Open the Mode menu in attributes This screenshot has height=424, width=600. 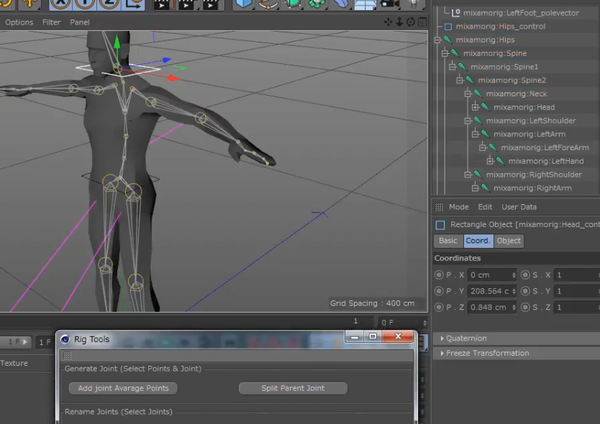[459, 207]
